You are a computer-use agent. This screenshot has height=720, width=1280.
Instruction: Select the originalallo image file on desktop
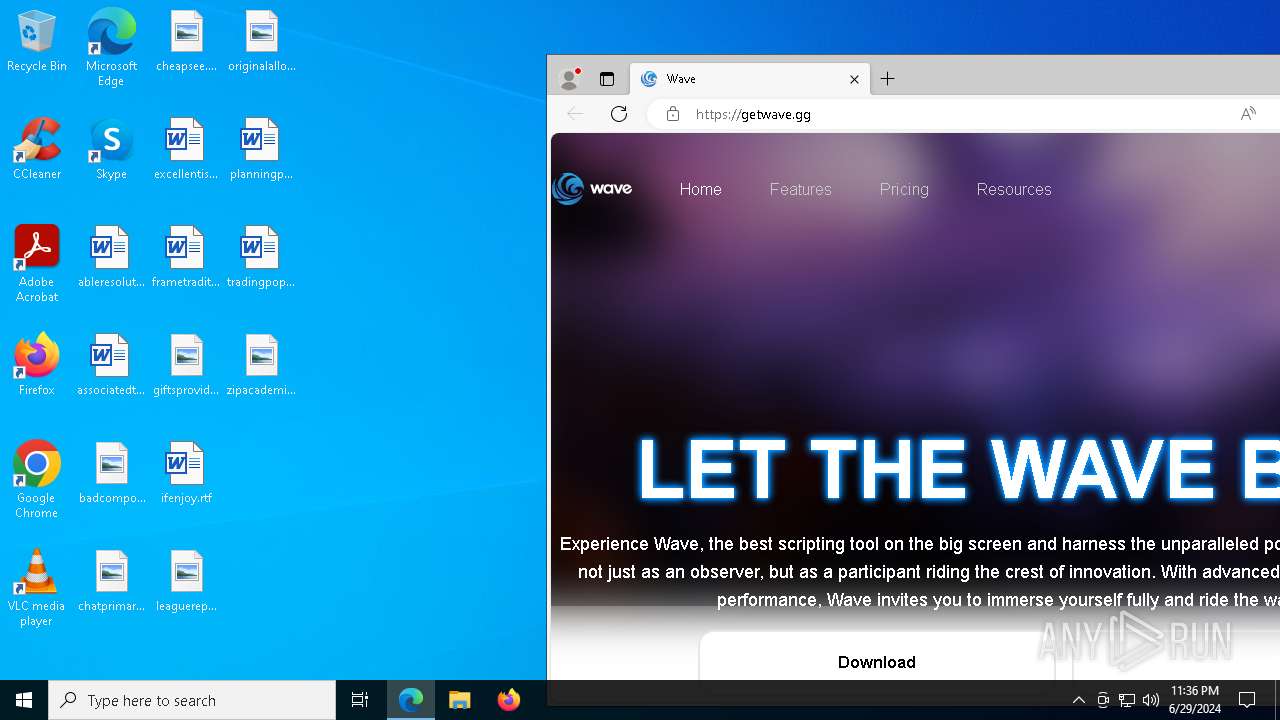coord(261,41)
